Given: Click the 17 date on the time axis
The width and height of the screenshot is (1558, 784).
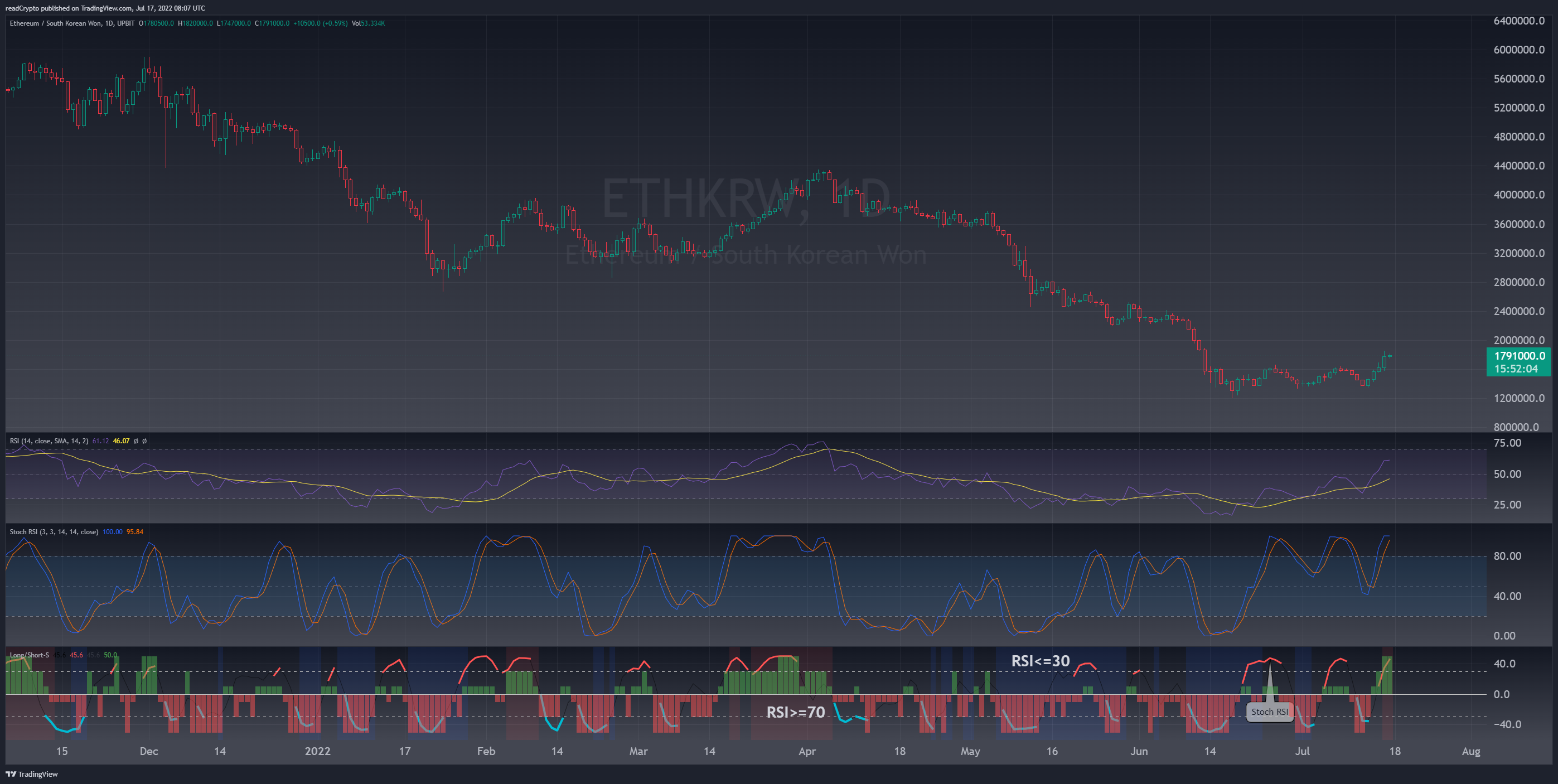Looking at the screenshot, I should tap(405, 751).
